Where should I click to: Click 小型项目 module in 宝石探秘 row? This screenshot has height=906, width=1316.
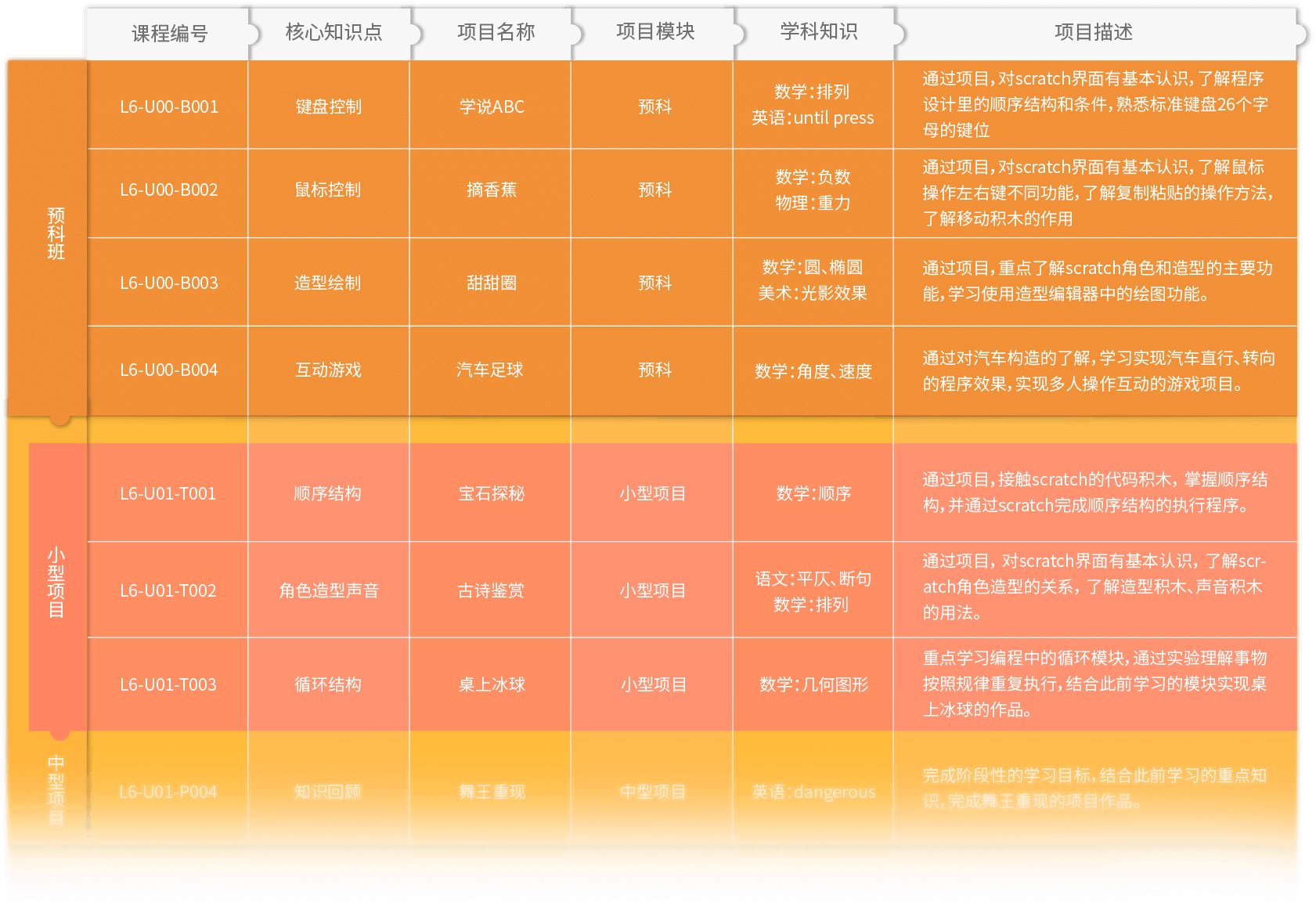[x=653, y=493]
